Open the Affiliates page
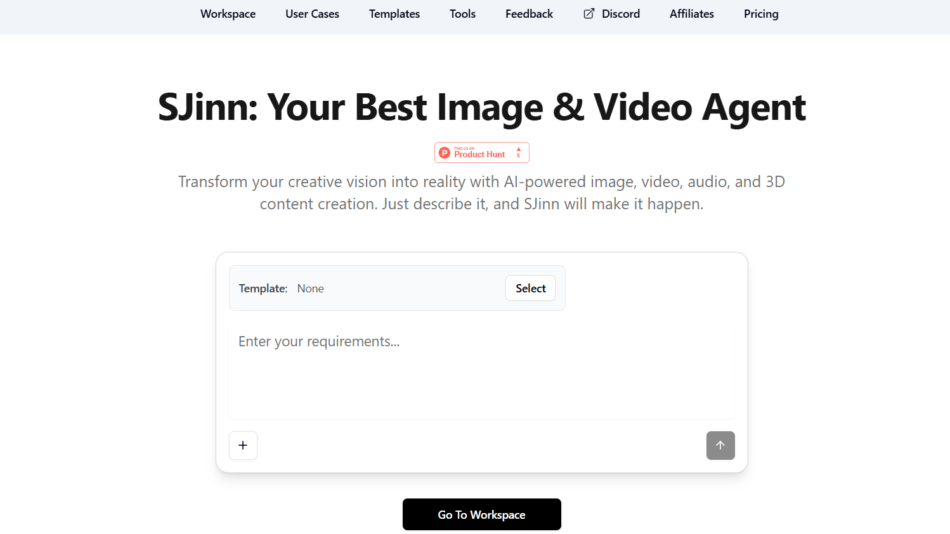 pyautogui.click(x=692, y=14)
